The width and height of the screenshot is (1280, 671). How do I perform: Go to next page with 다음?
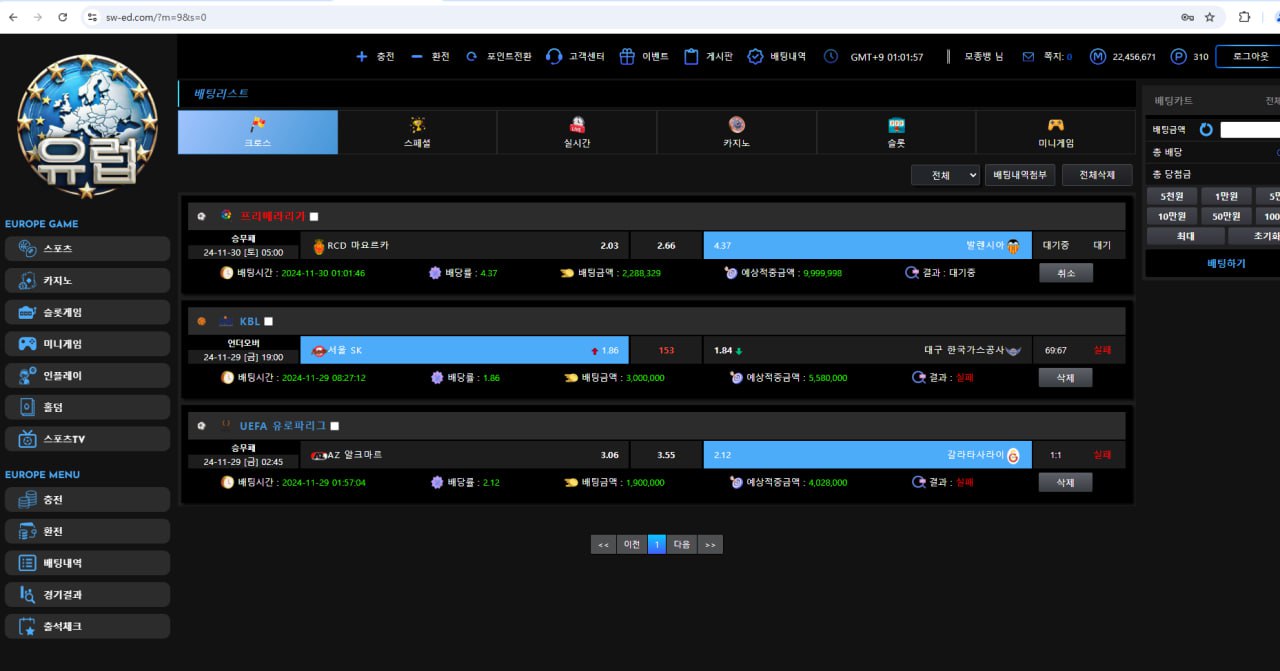point(682,544)
